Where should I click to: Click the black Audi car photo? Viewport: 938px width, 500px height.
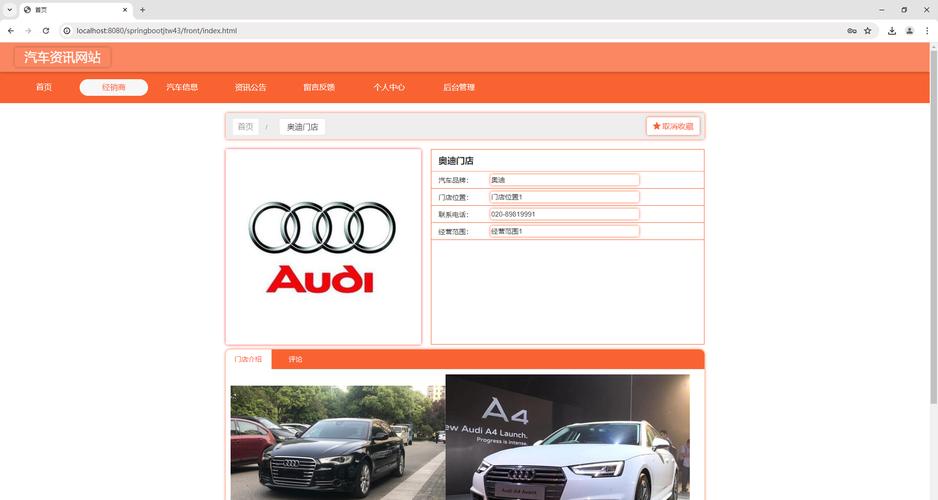(x=338, y=443)
